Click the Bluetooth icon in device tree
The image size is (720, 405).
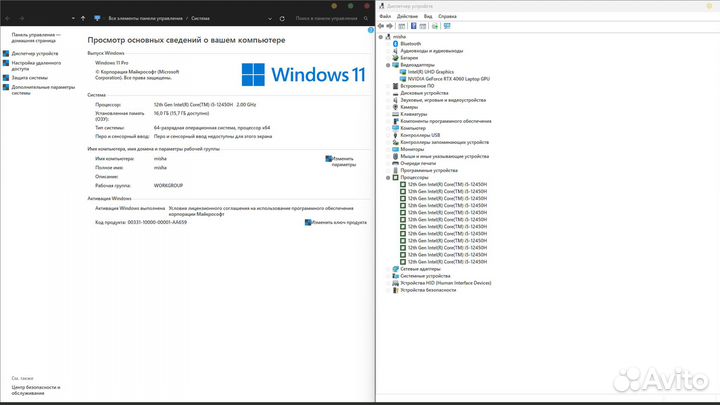pos(396,44)
